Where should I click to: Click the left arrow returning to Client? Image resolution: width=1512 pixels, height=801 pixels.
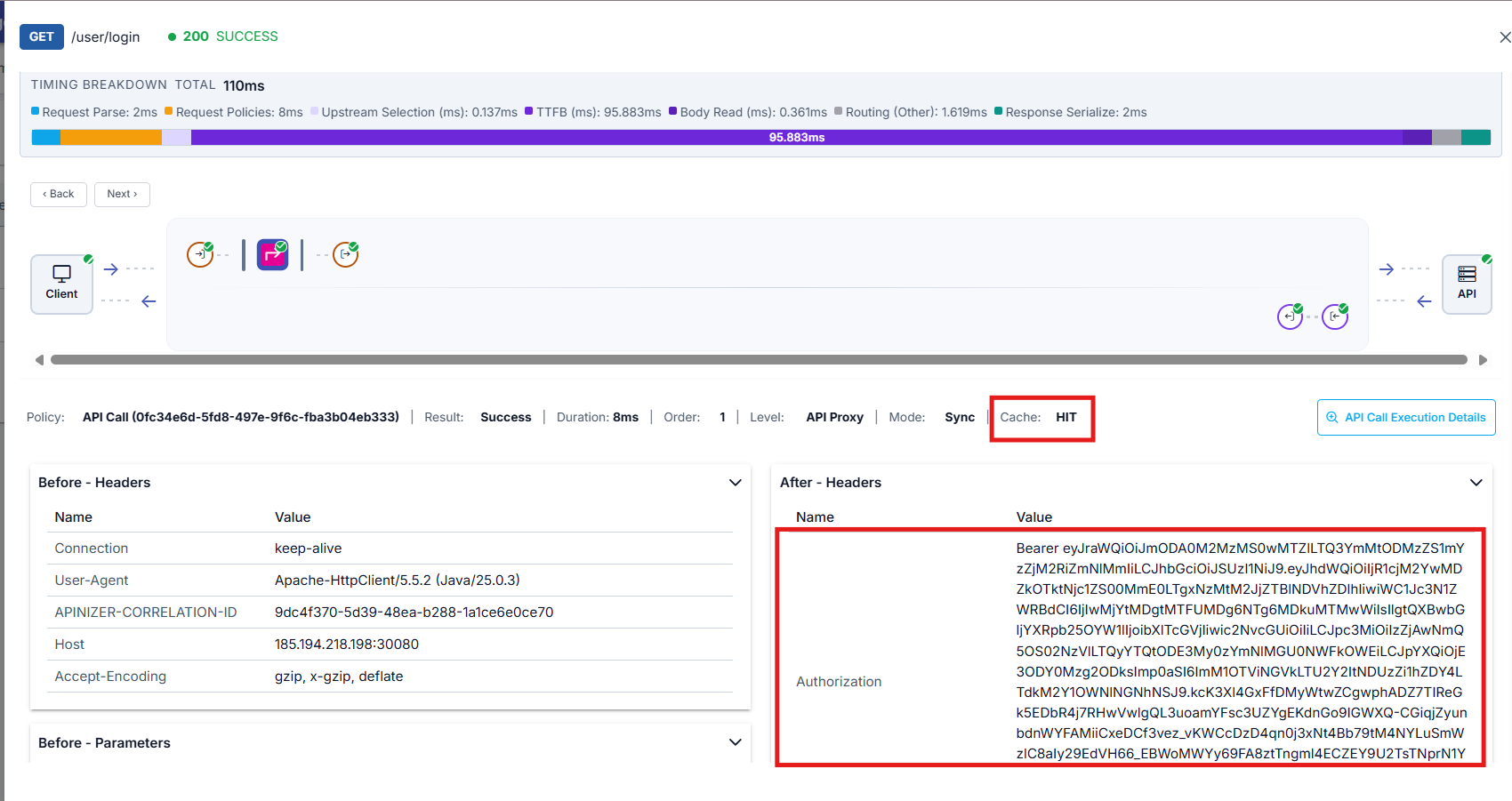point(149,301)
